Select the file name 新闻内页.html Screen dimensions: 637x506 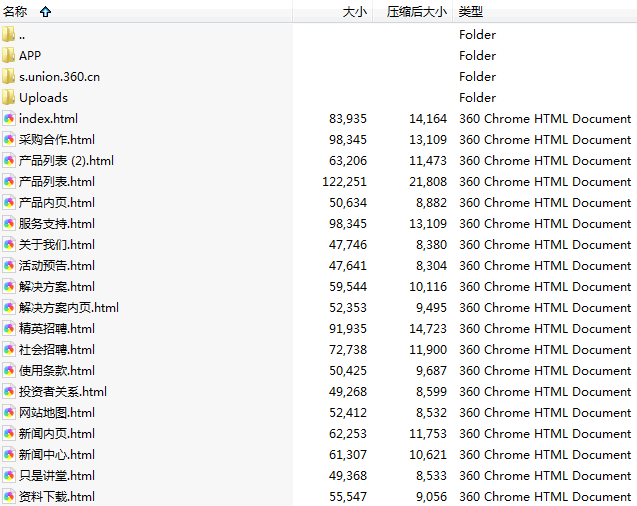(x=57, y=434)
